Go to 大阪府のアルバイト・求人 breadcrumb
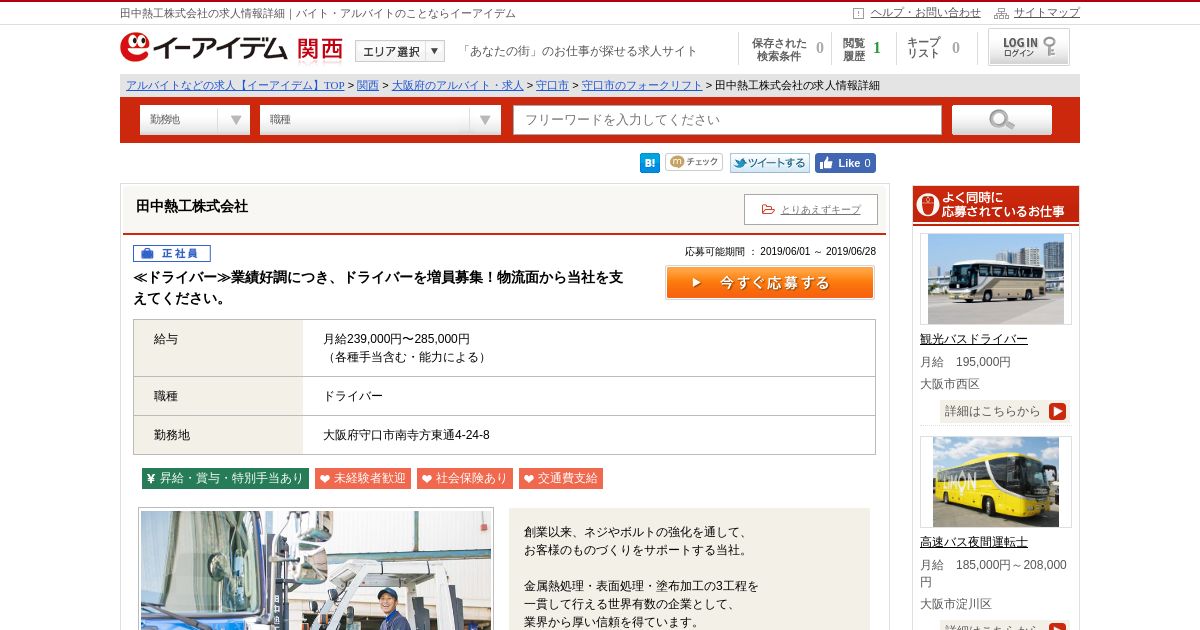This screenshot has height=630, width=1200. pyautogui.click(x=458, y=85)
